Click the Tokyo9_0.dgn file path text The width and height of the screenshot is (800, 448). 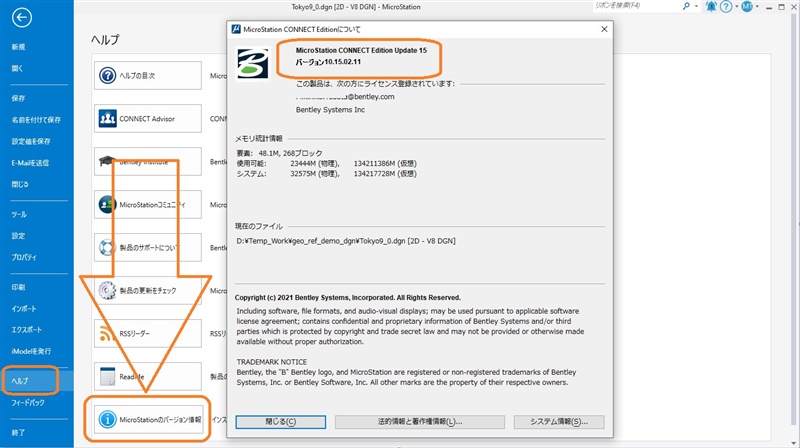[346, 241]
